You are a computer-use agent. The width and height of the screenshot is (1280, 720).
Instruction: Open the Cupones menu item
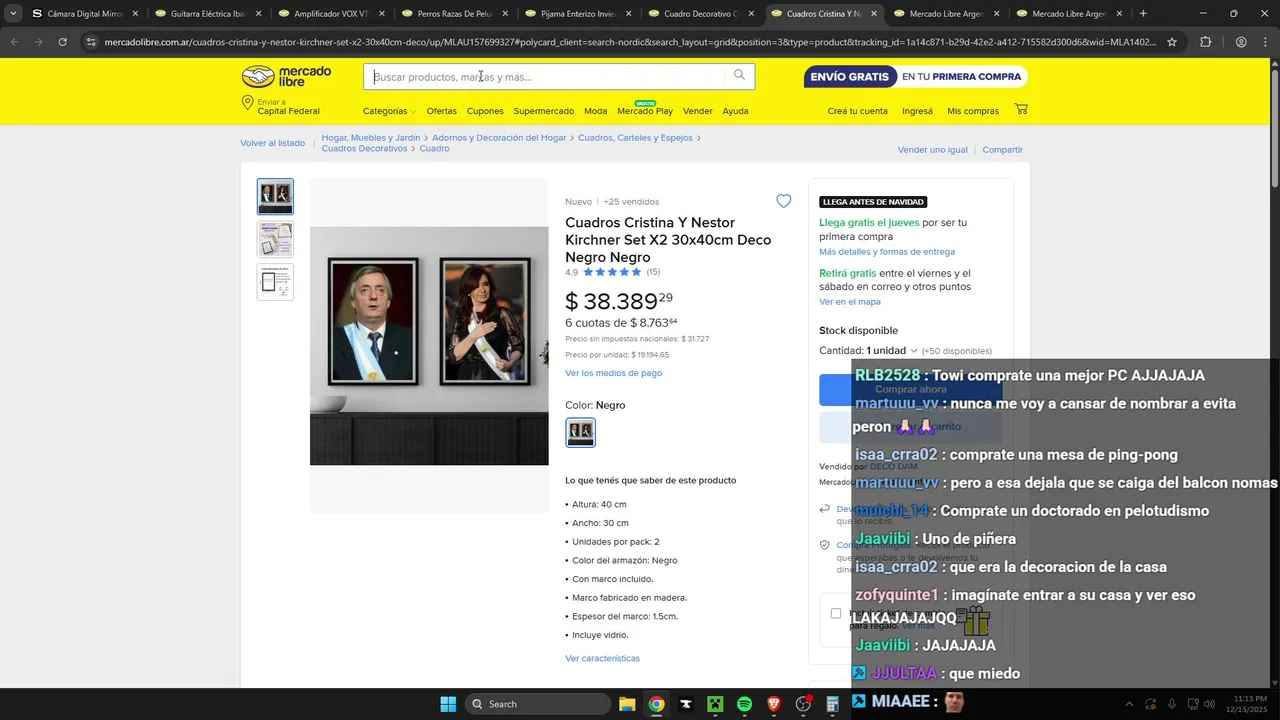tap(485, 111)
